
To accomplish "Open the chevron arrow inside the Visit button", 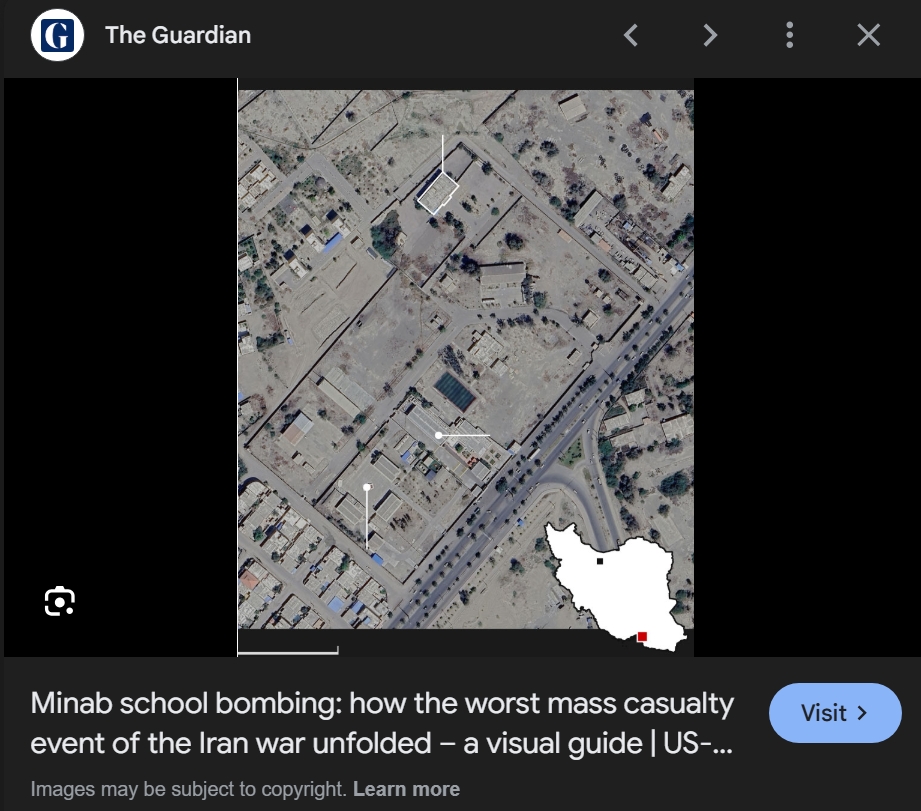I will tap(862, 713).
